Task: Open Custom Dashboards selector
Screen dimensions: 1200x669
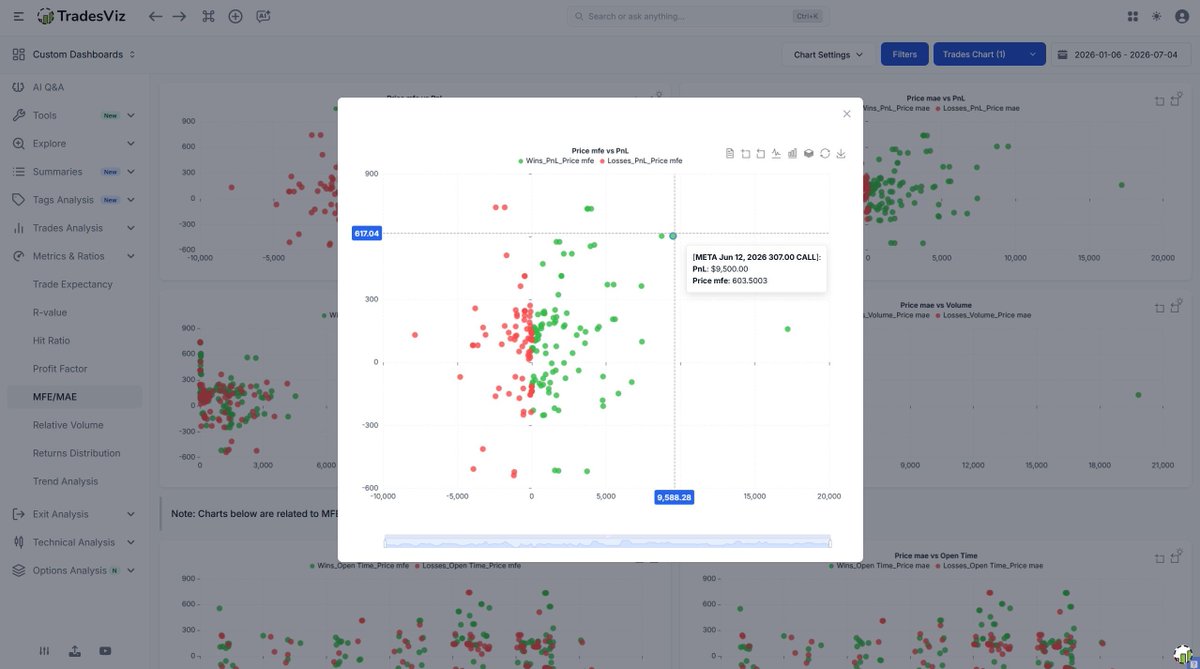Action: click(75, 54)
